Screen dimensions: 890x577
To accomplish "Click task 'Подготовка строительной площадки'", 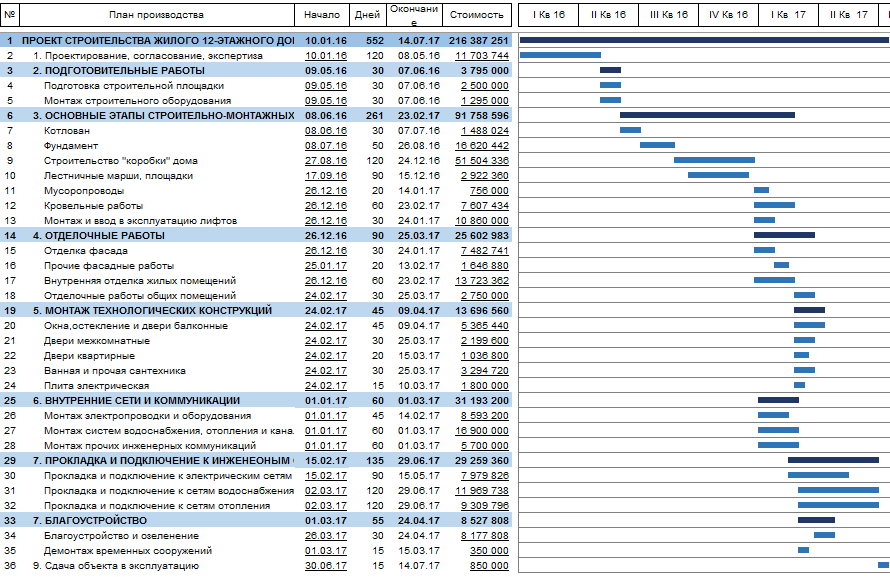I will [x=134, y=86].
